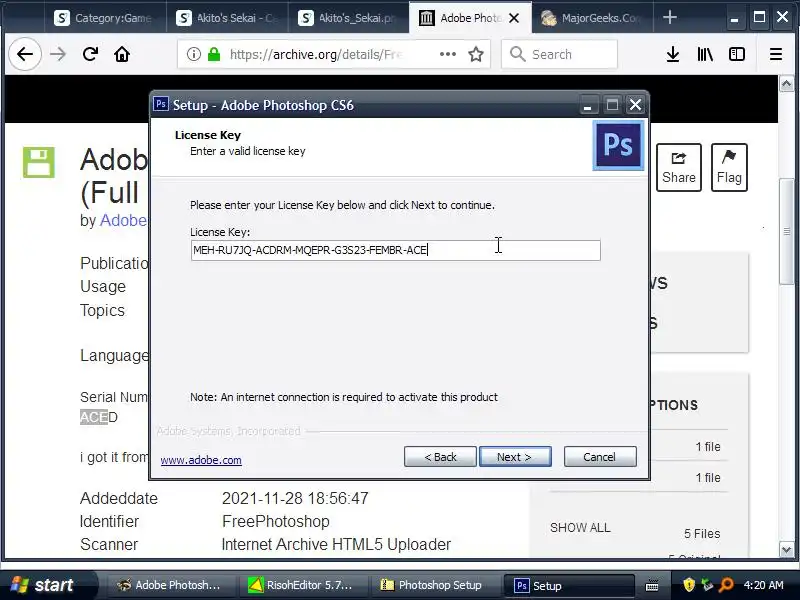Screen dimensions: 800x600
Task: Minimize the Setup dialog window
Action: point(587,105)
